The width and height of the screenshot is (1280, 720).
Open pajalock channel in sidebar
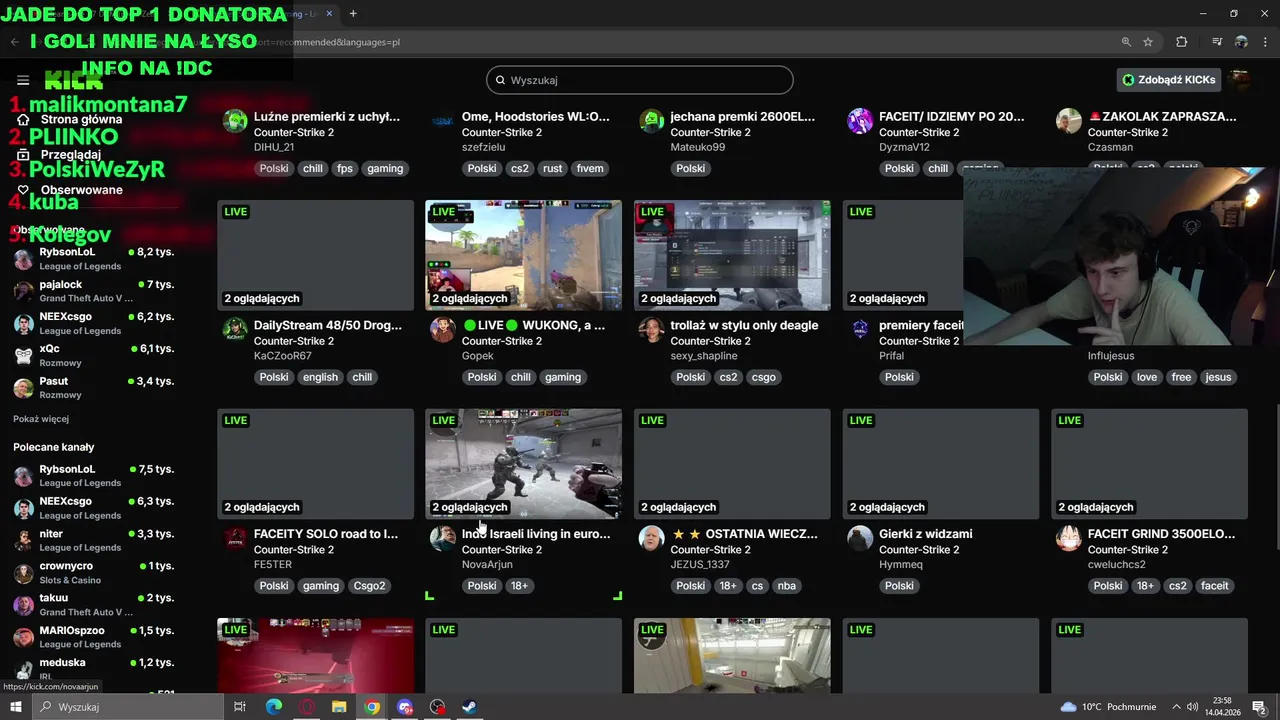tap(95, 291)
